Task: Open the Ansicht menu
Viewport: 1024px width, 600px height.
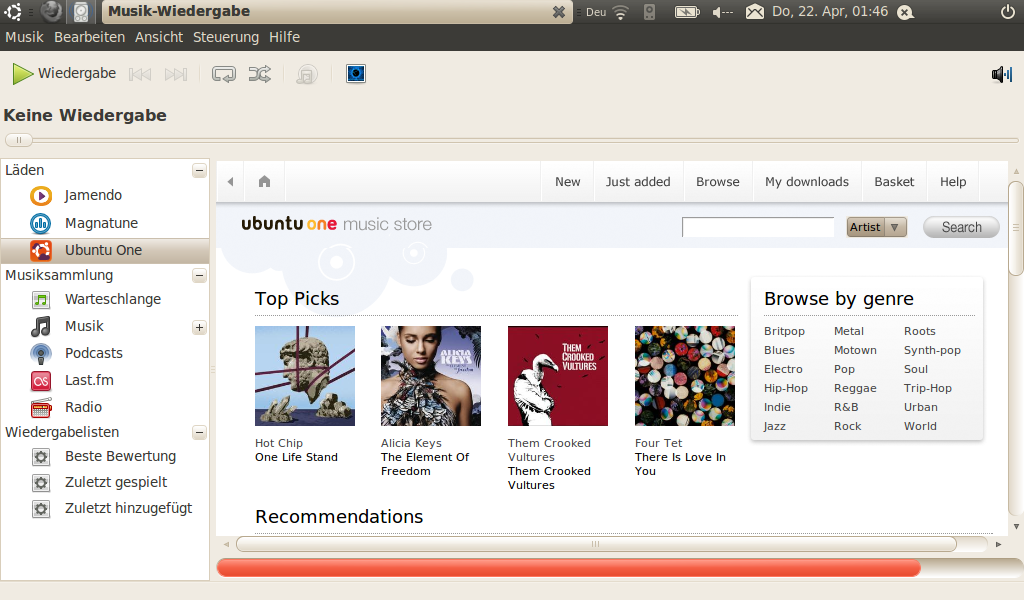Action: (159, 37)
